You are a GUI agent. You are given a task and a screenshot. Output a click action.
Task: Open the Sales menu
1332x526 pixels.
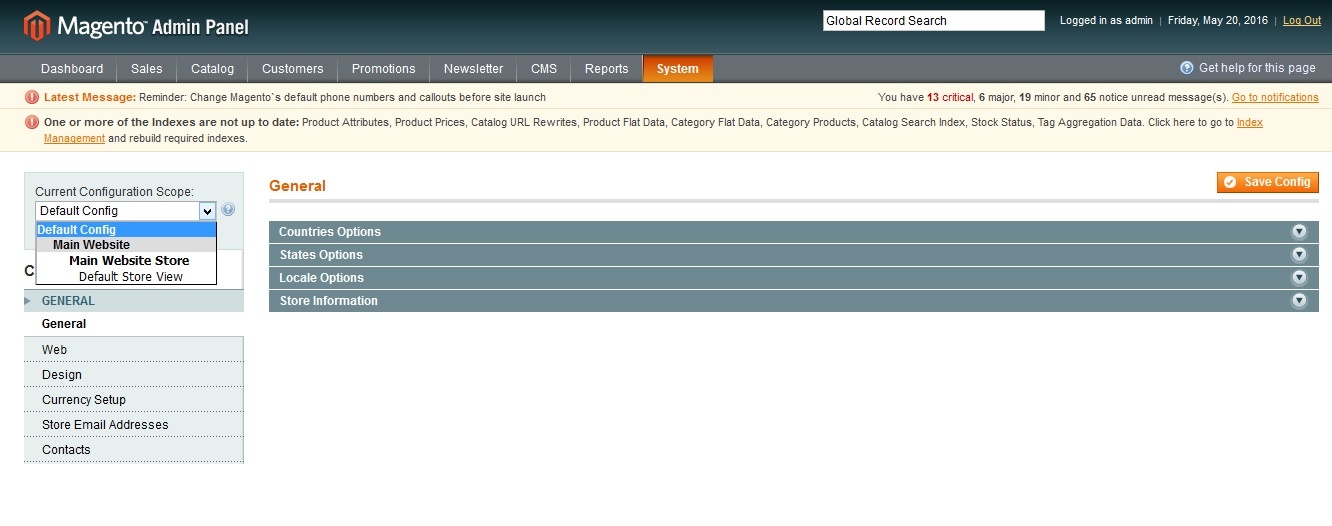(x=147, y=69)
